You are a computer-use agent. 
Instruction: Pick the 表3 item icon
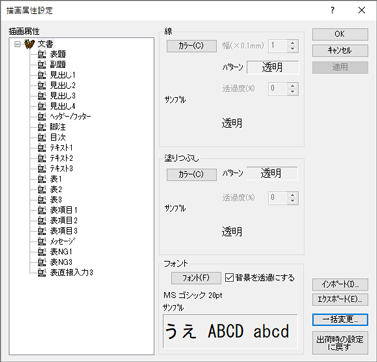(42, 200)
